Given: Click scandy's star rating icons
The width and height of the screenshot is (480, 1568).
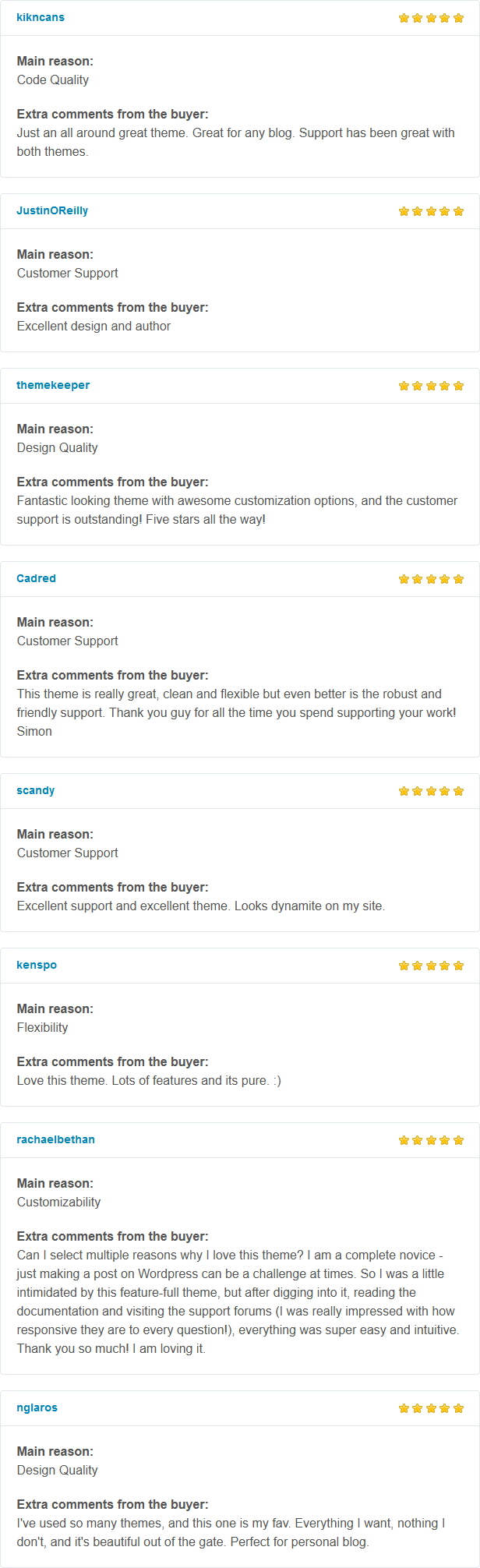Looking at the screenshot, I should point(431,791).
